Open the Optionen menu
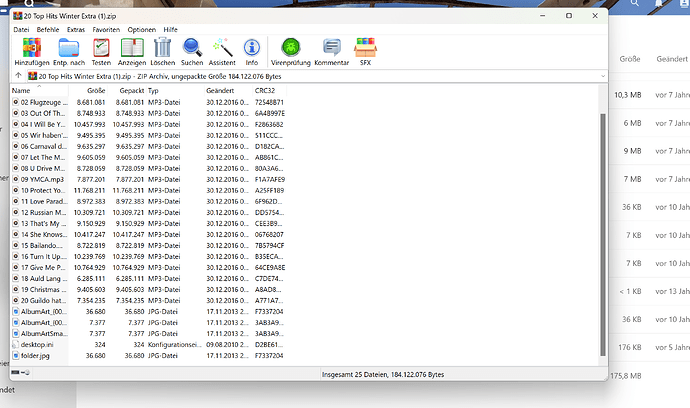 (x=142, y=29)
